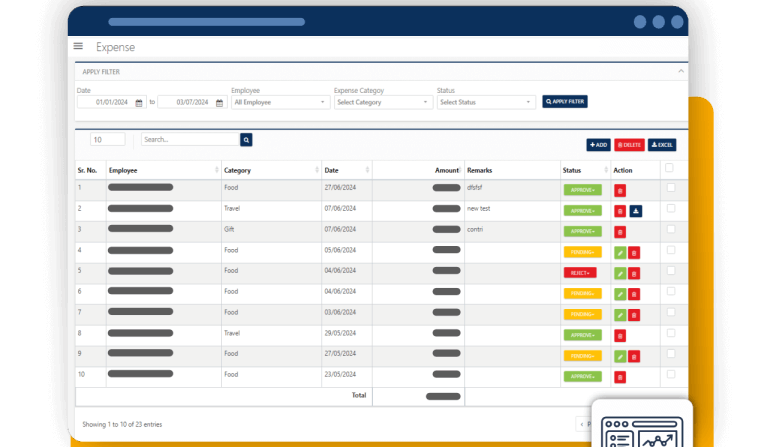770x447 pixels.
Task: Click 'Showing 1 to 10 of 23 entries'
Action: pyautogui.click(x=122, y=424)
